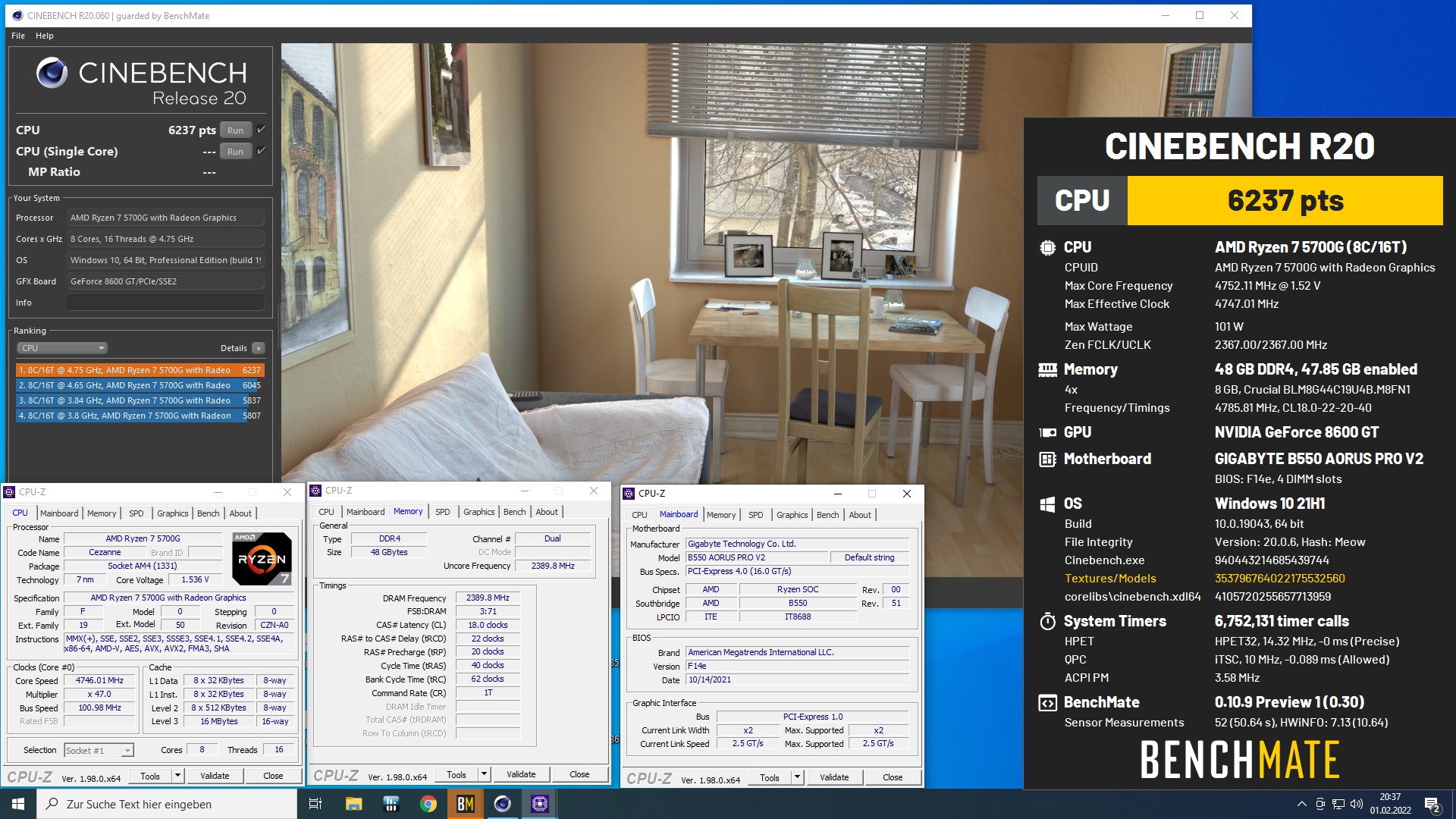The width and height of the screenshot is (1456, 819).
Task: Select ranking entry 4 at 3.8 GHz
Action: click(140, 416)
